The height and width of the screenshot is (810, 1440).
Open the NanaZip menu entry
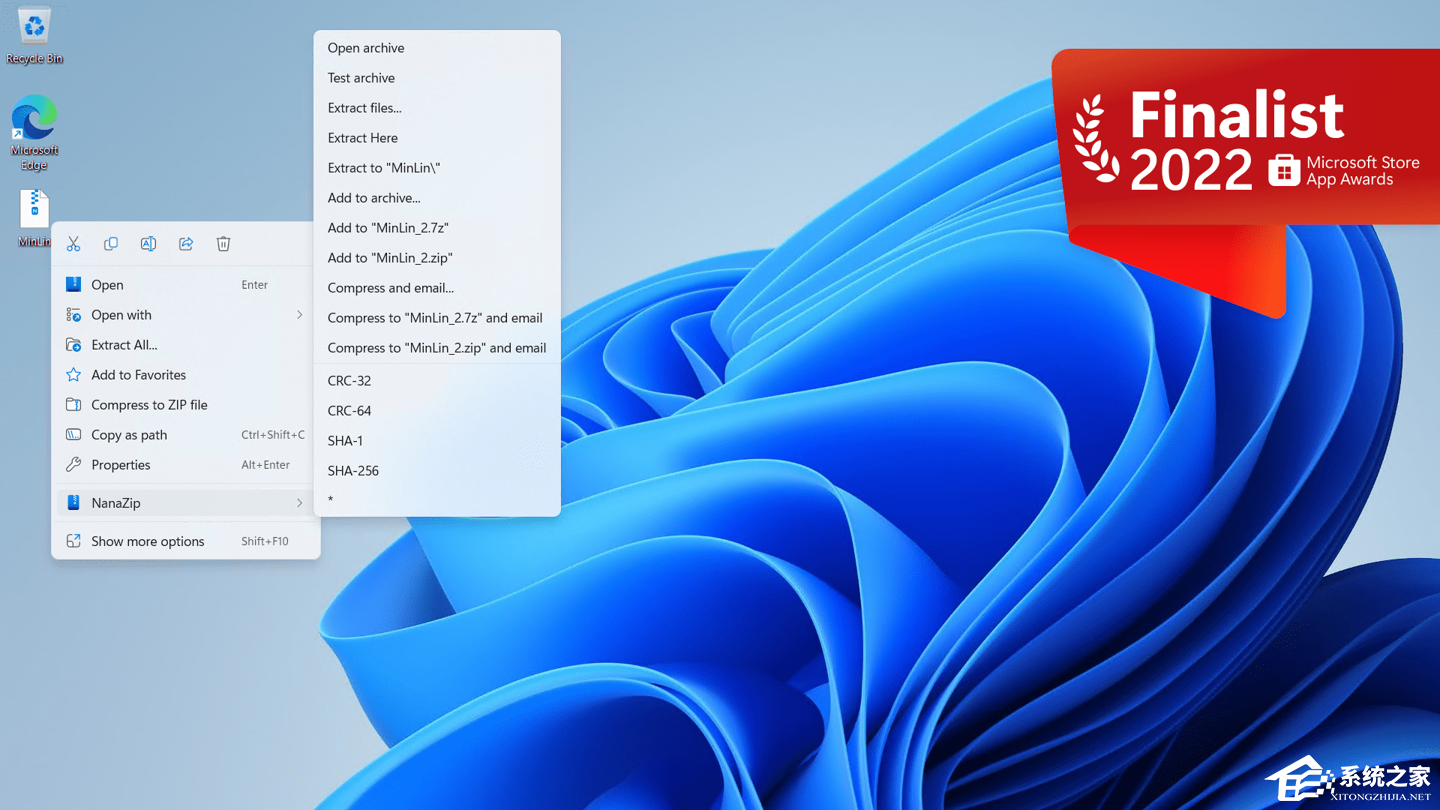coord(186,503)
